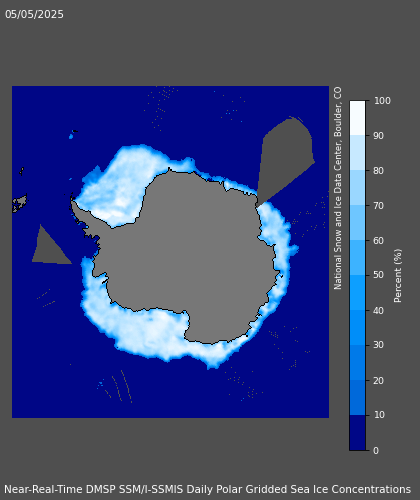Select the 30-40 percent blue band
Screen dimensions: 420x500
[x=357, y=327]
